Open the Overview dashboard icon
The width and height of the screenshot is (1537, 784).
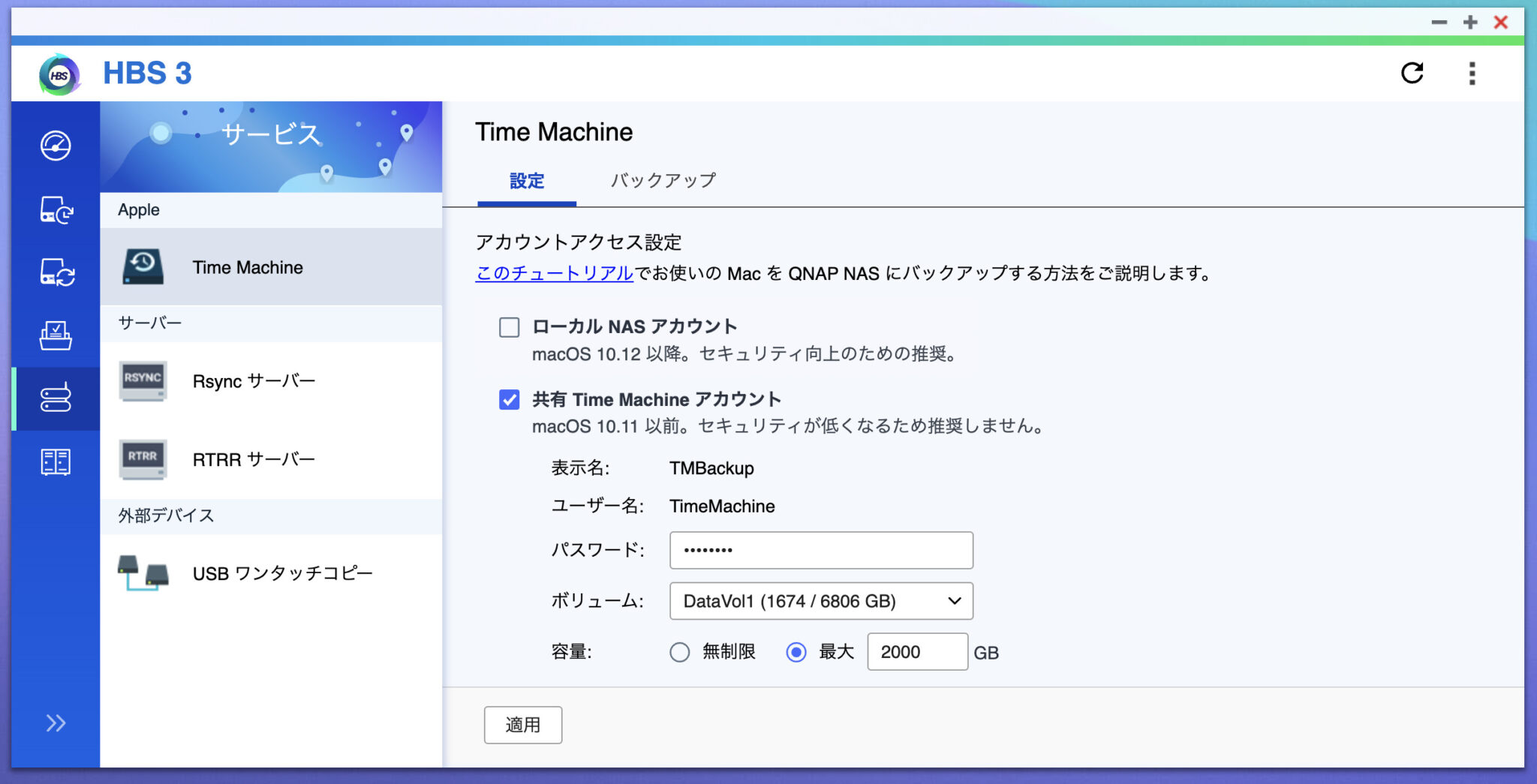(56, 146)
